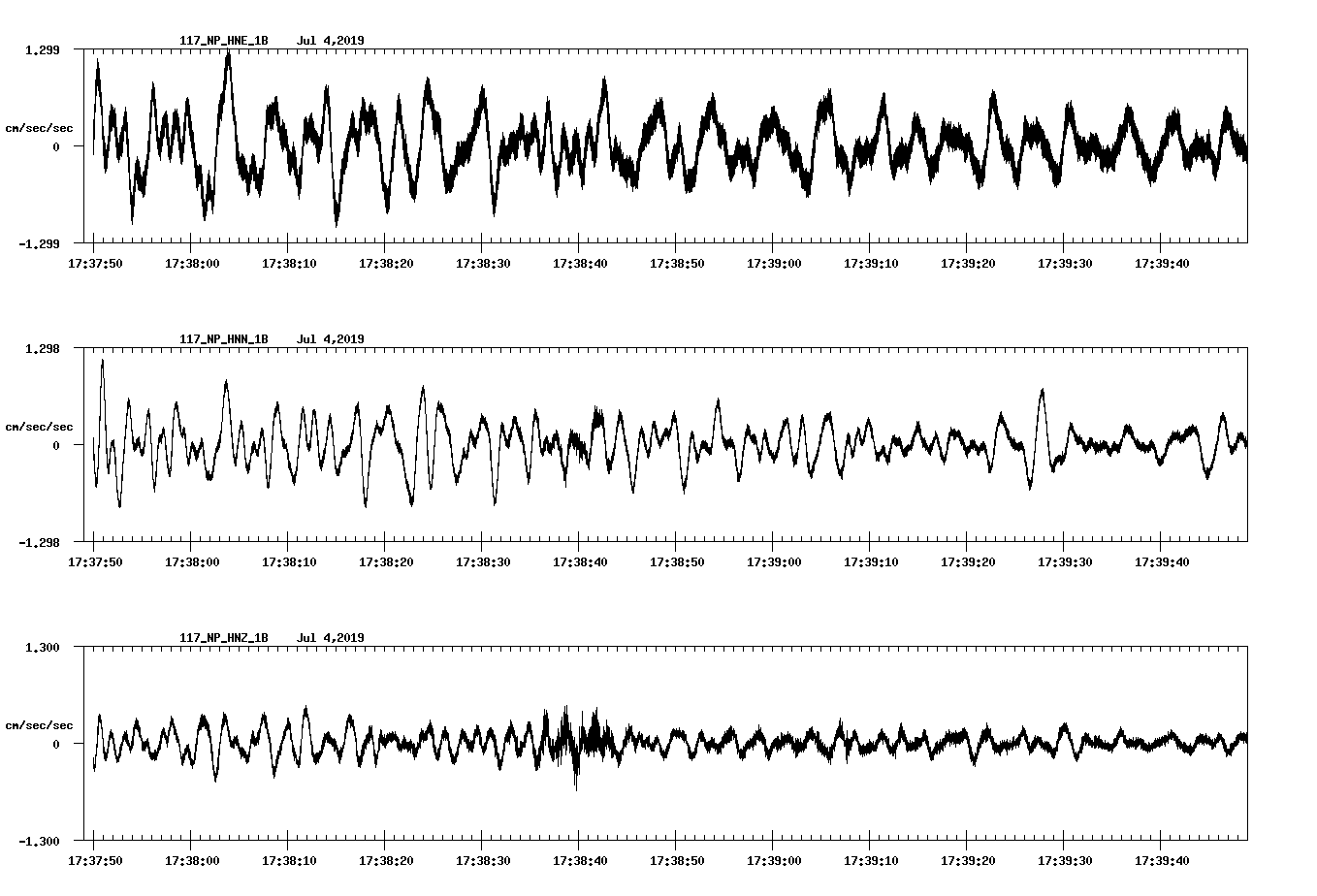Screen dimensions: 1317x896
Task: Click 17:39:20 time label under HNE plot
Action: tap(967, 263)
